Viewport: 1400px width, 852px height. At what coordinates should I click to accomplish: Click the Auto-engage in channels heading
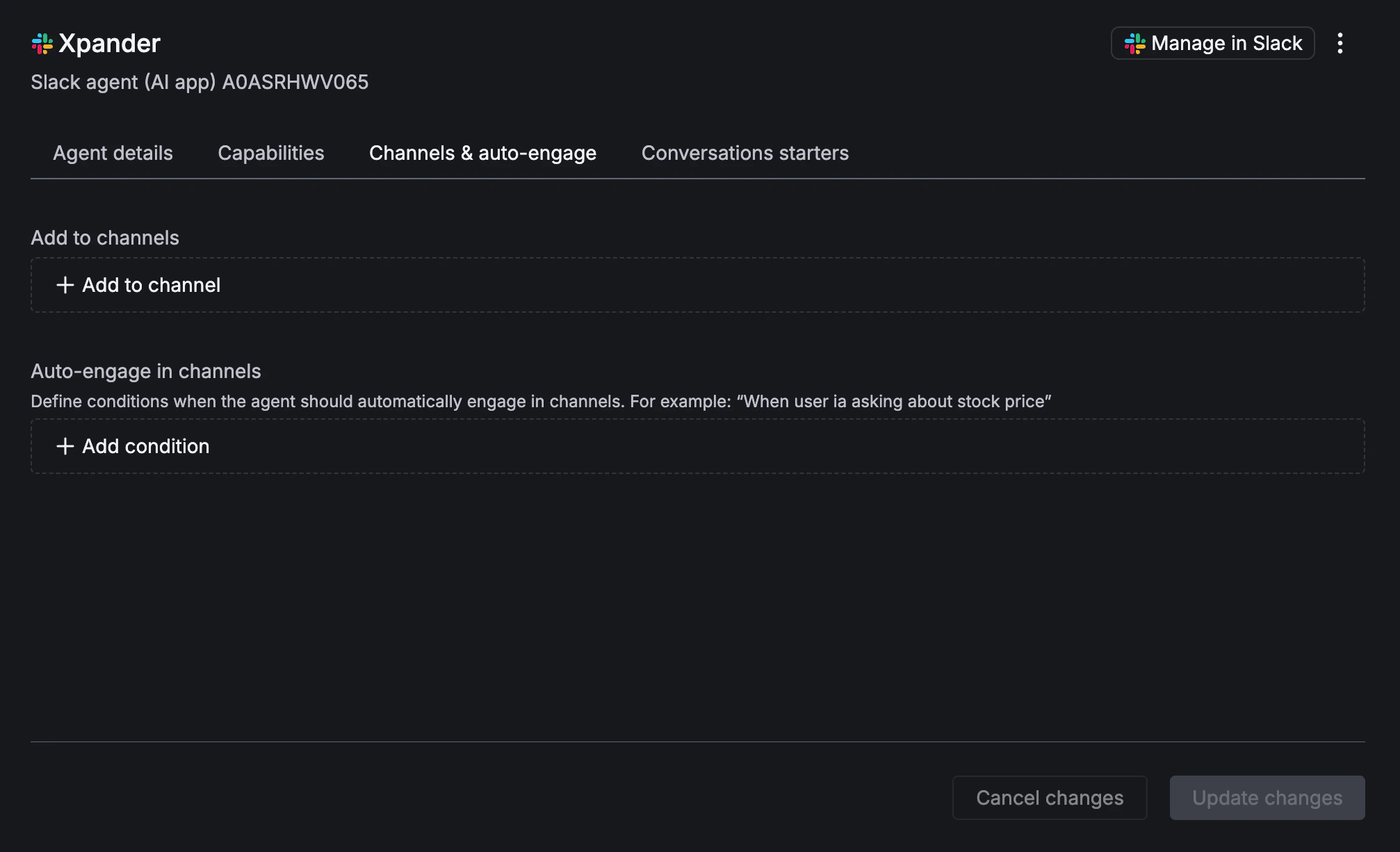(145, 371)
